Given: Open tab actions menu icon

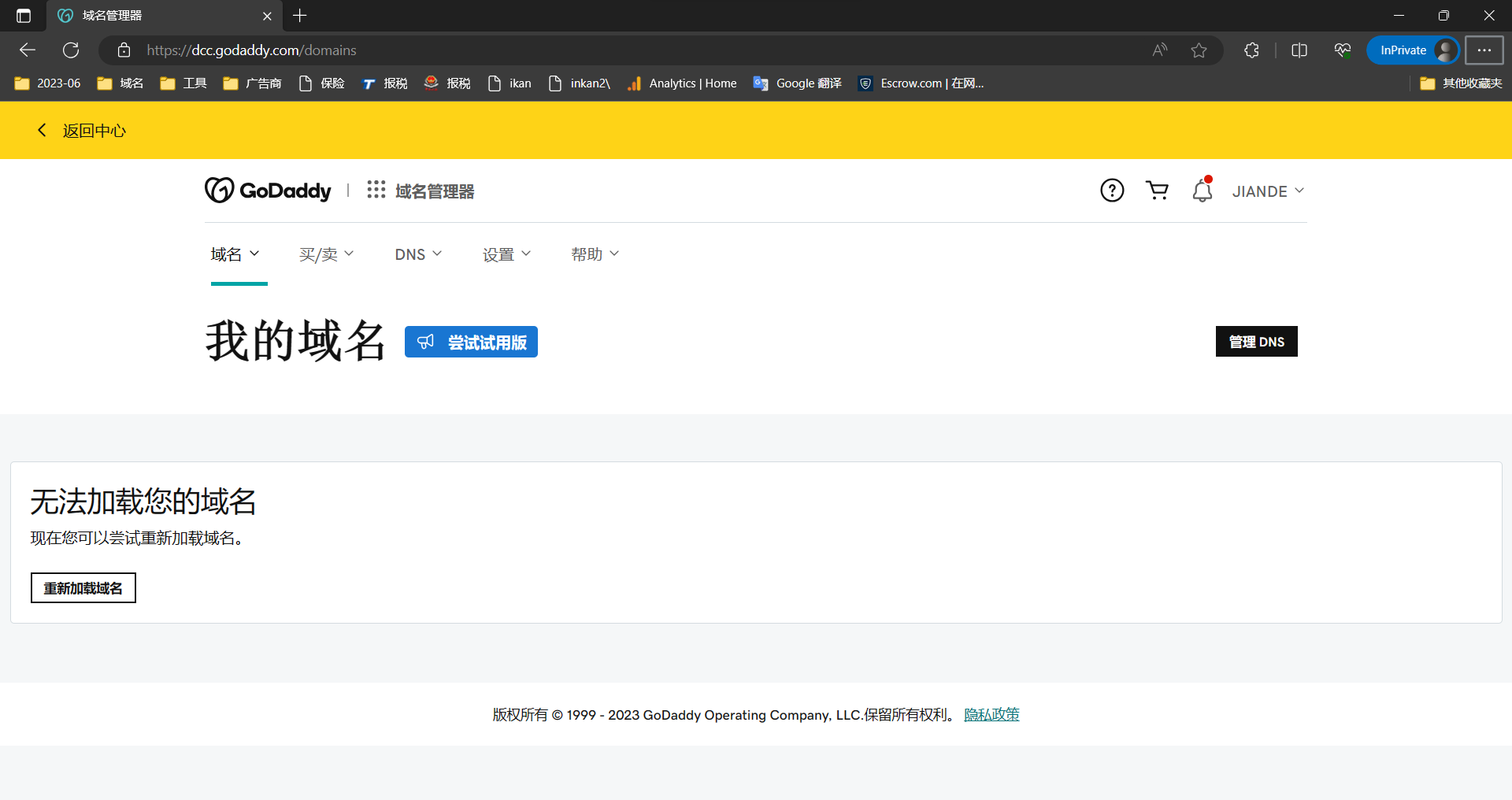Looking at the screenshot, I should (x=24, y=16).
